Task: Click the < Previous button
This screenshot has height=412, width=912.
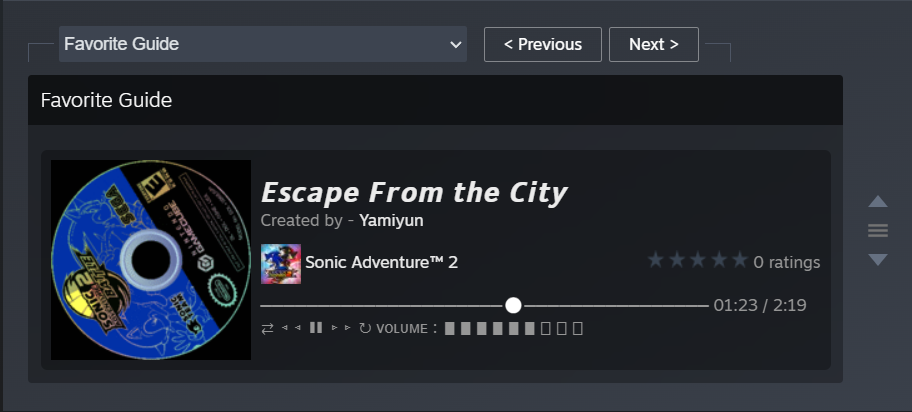Action: pos(543,44)
